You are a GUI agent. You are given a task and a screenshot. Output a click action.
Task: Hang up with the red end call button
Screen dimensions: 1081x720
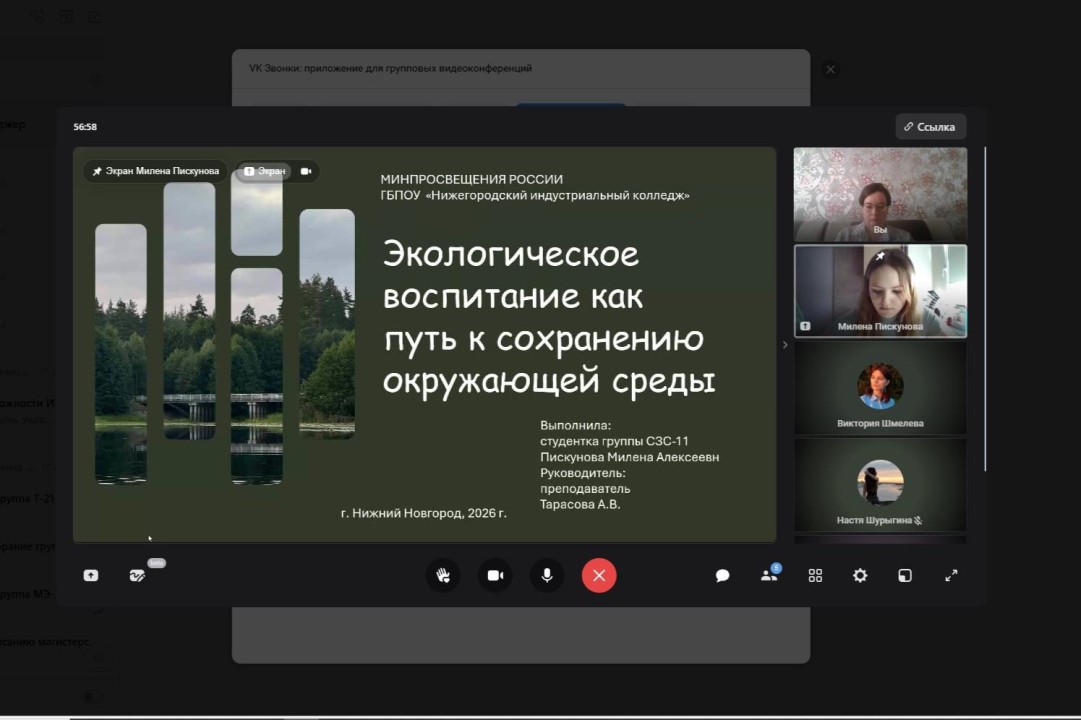[x=599, y=575]
